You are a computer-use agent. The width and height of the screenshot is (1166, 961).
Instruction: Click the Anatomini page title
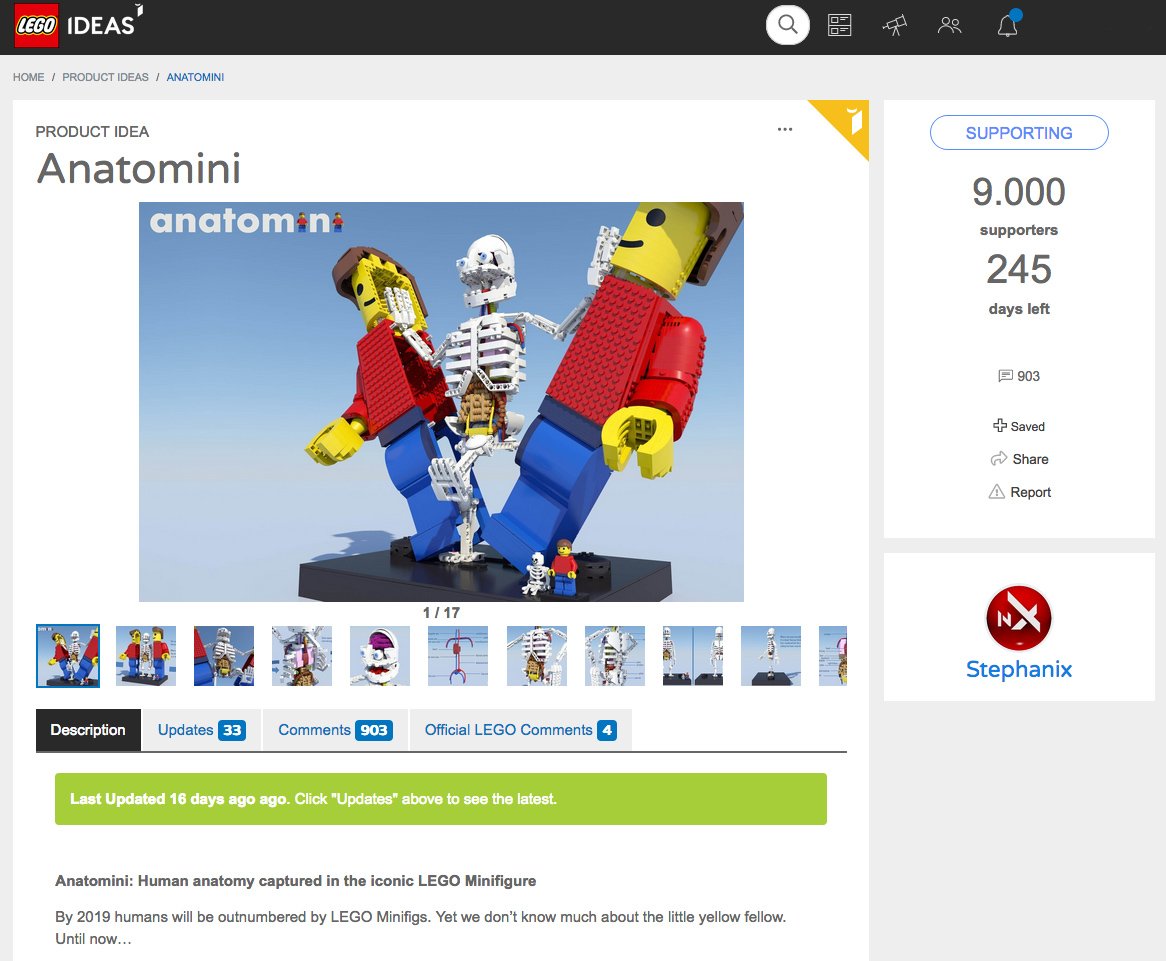click(139, 168)
